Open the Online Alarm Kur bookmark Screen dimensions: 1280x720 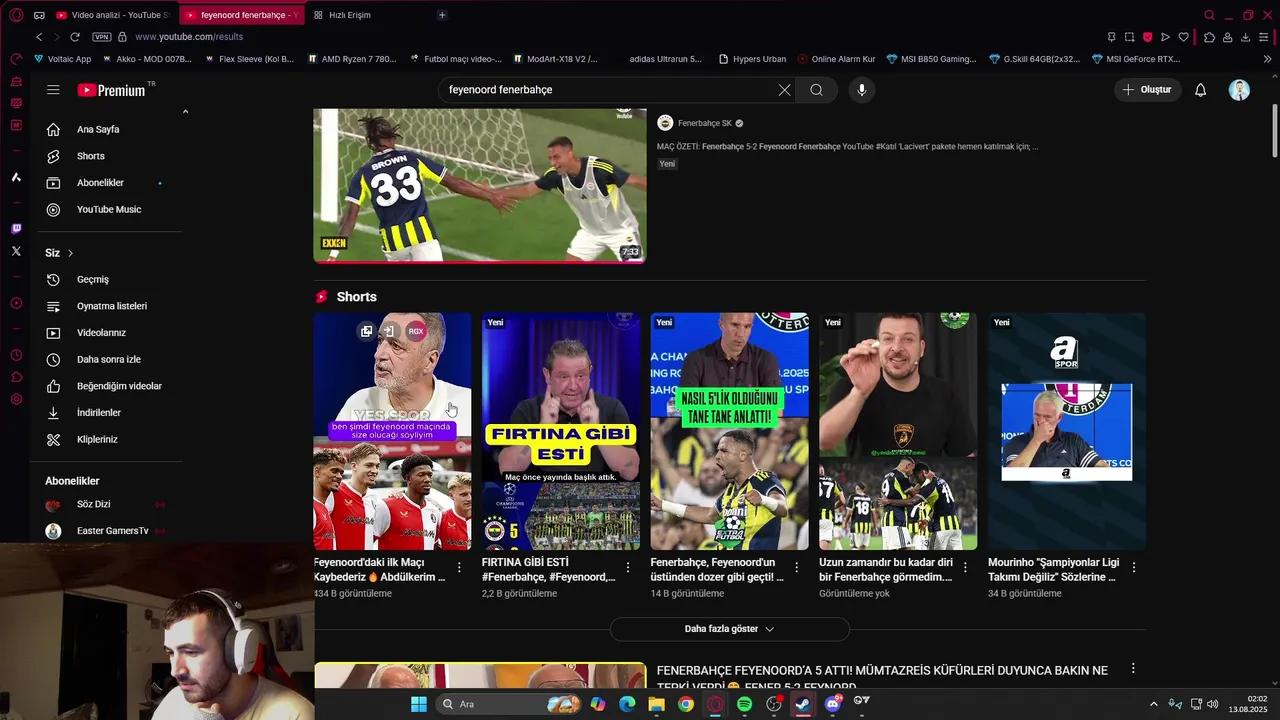(x=836, y=59)
